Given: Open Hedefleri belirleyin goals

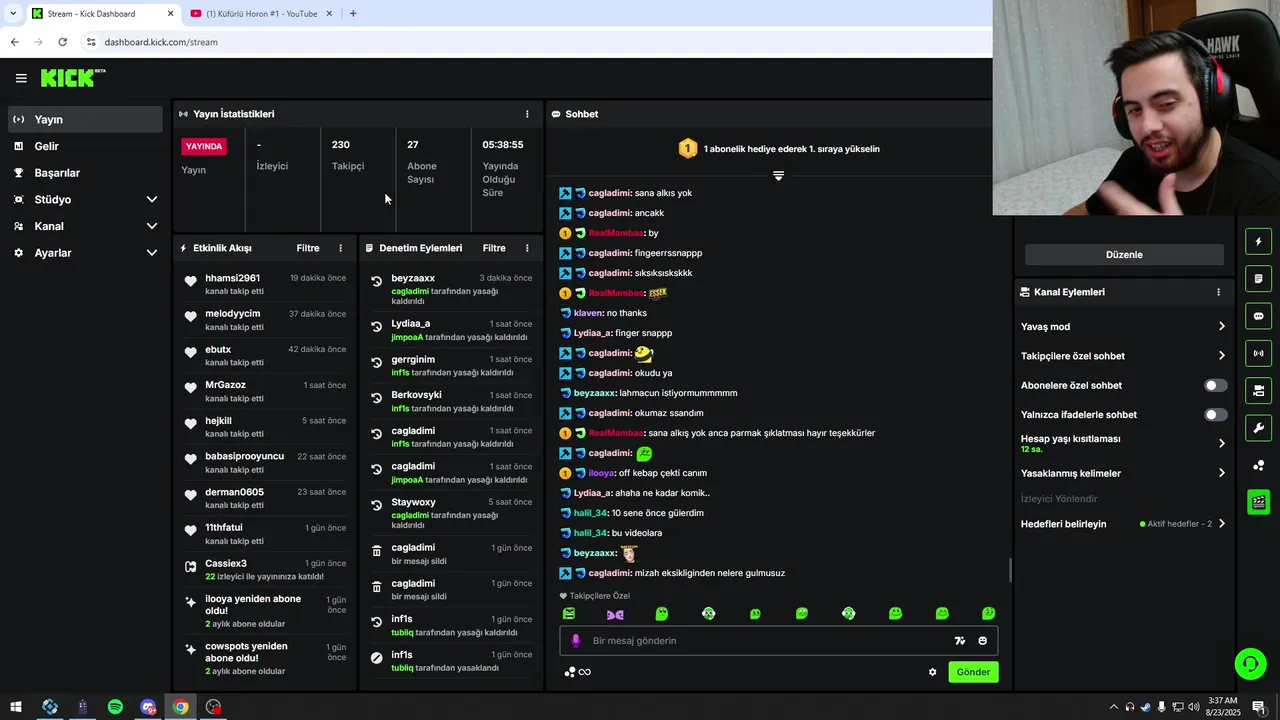Looking at the screenshot, I should coord(1123,524).
